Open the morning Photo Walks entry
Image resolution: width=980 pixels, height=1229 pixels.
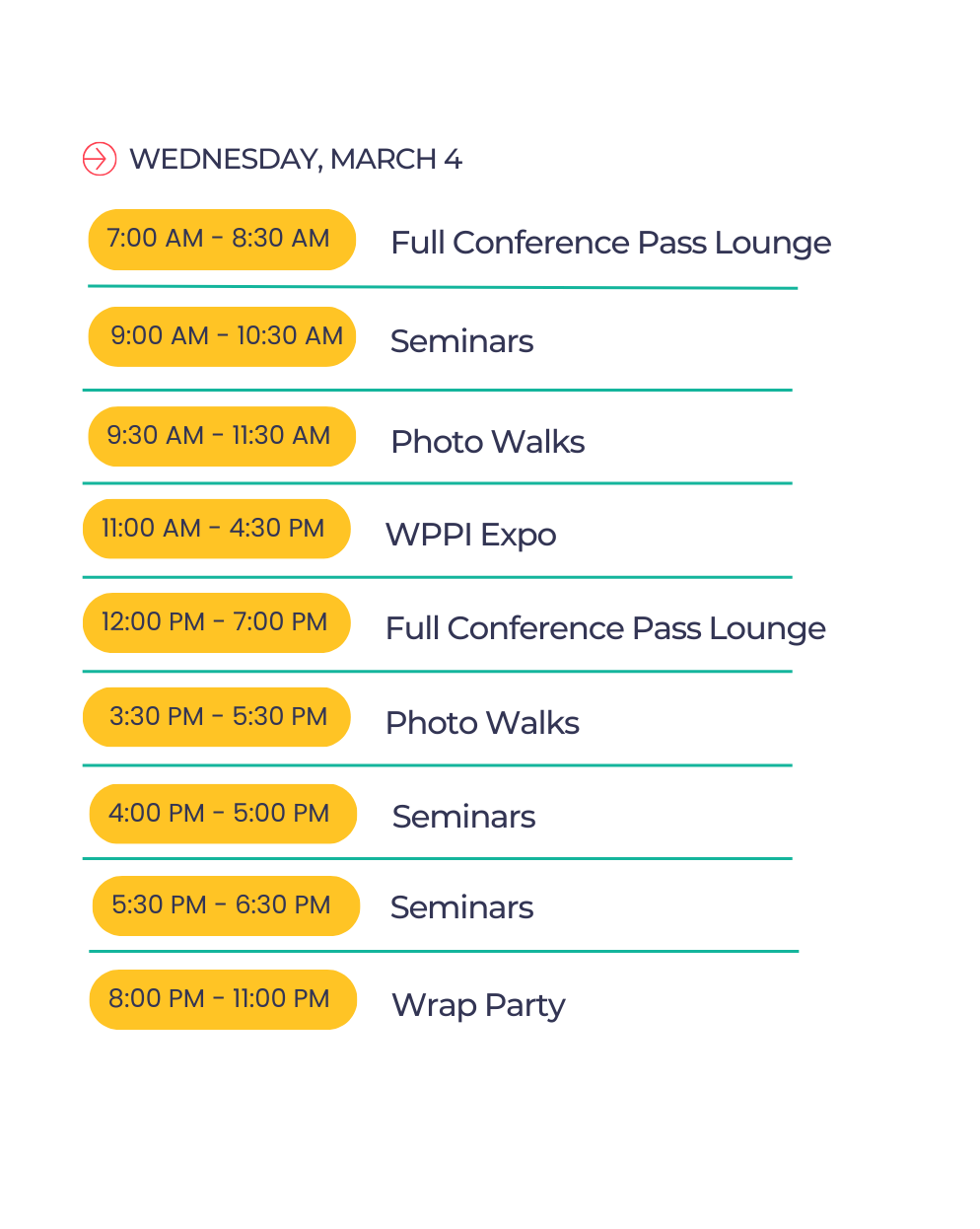[487, 442]
